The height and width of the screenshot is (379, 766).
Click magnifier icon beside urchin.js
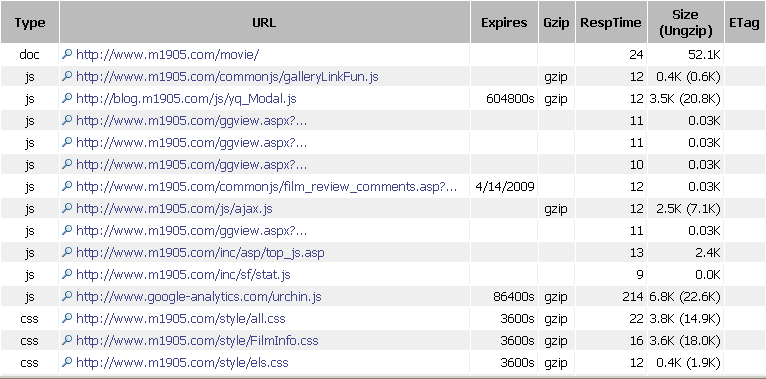pos(67,296)
